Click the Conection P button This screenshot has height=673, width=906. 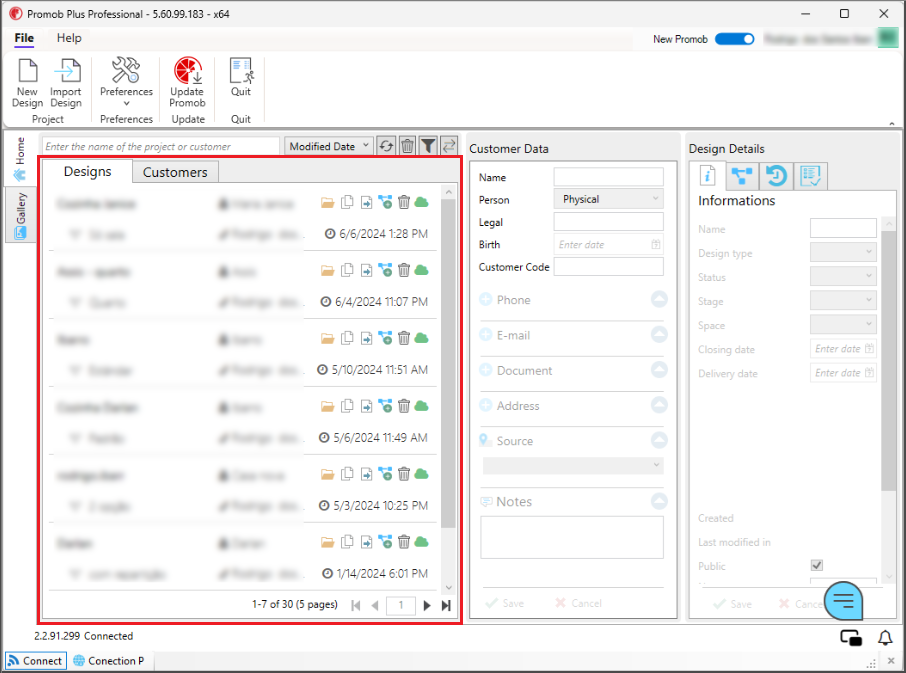109,661
